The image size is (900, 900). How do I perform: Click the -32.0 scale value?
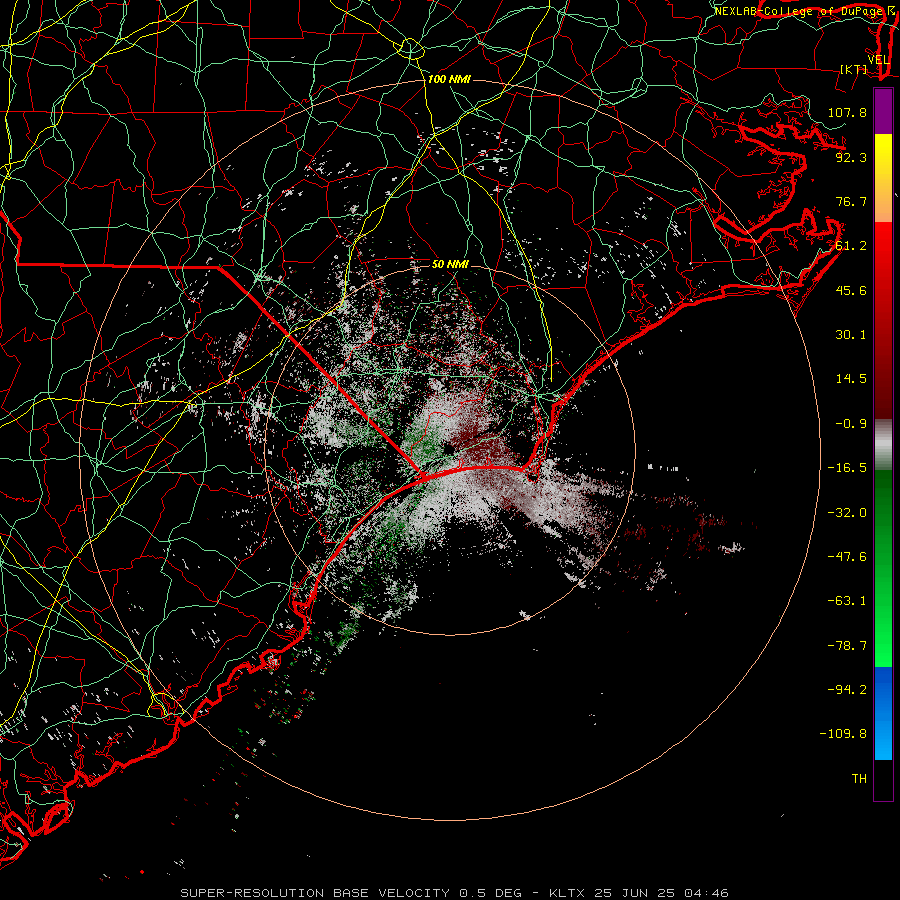[x=847, y=512]
